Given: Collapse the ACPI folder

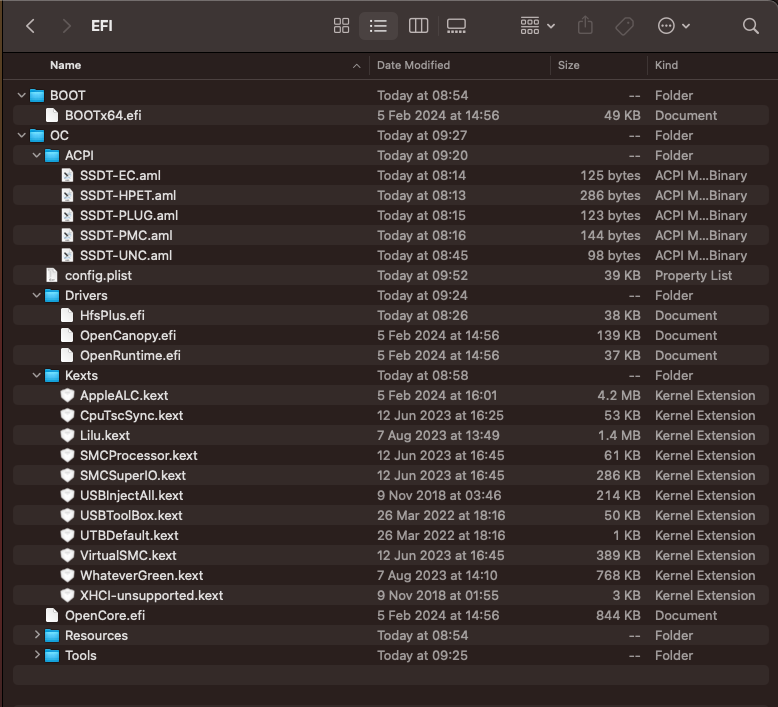Looking at the screenshot, I should point(36,155).
